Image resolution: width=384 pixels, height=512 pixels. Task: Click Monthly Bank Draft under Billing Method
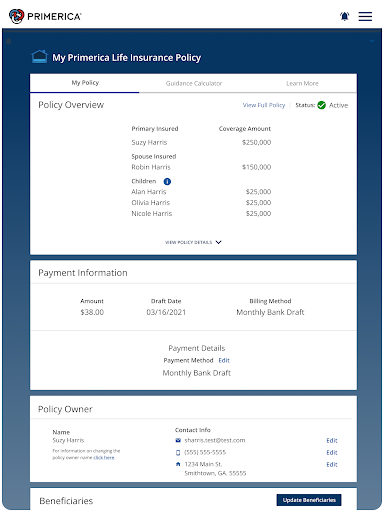(270, 312)
